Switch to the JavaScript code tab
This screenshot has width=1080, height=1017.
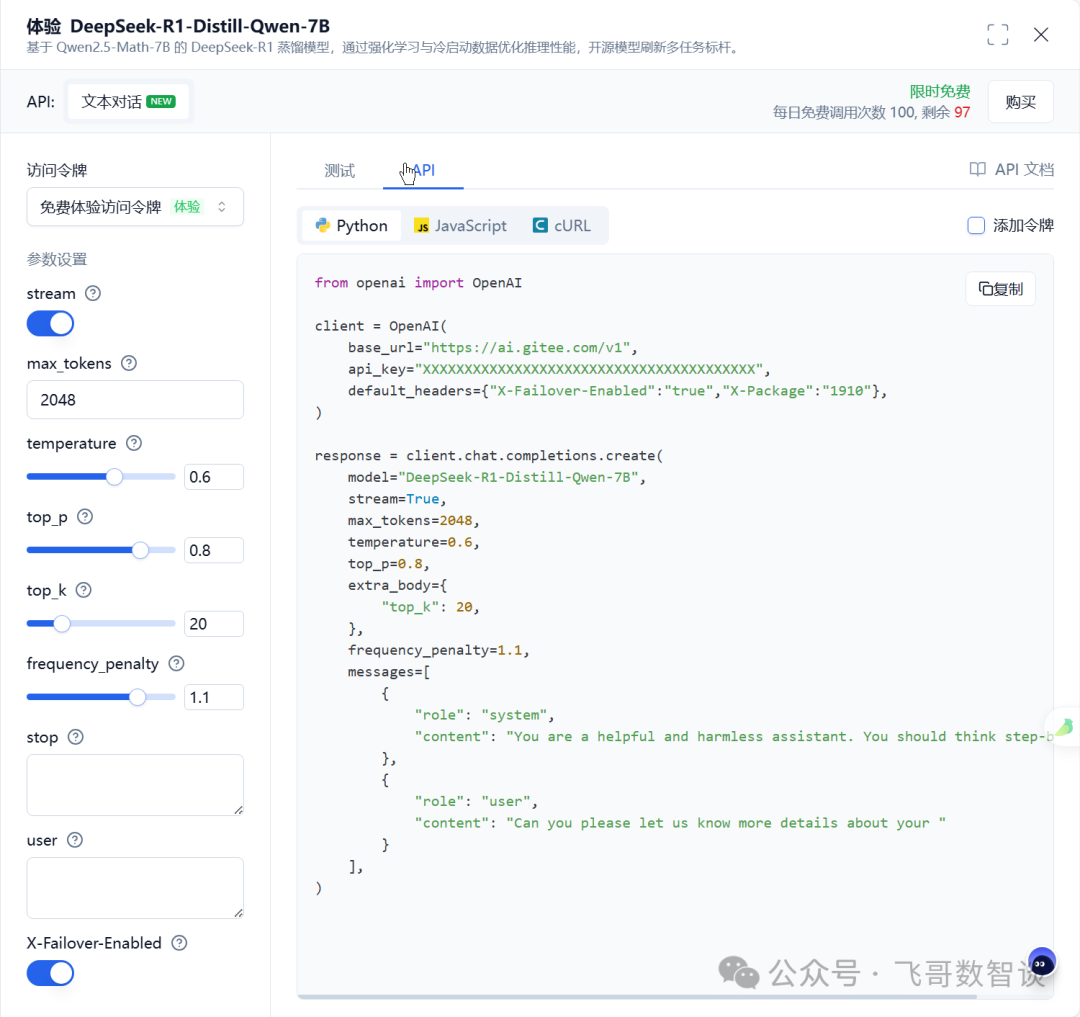460,226
